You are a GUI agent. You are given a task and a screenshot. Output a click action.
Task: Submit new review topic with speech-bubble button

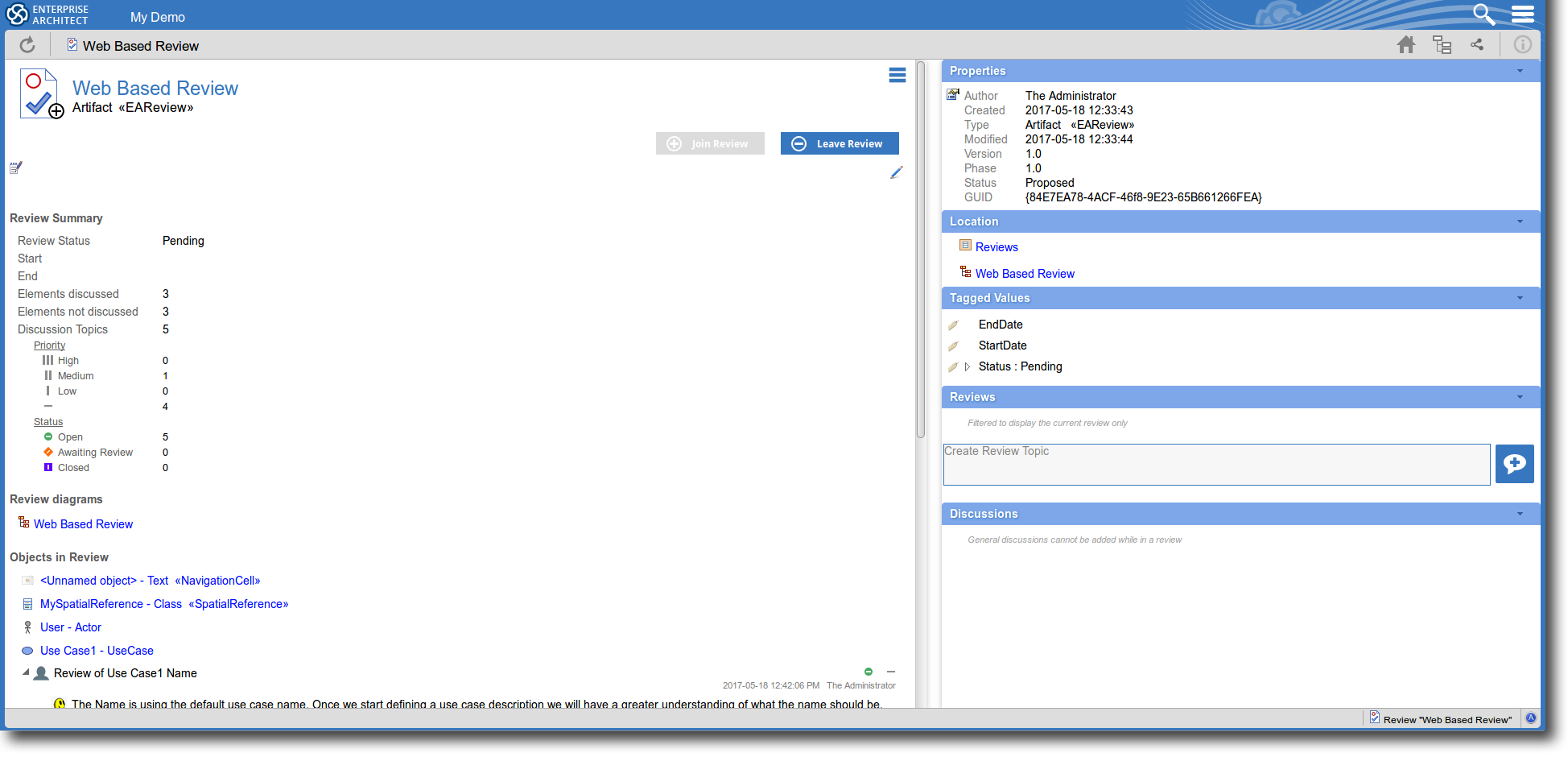click(x=1514, y=464)
